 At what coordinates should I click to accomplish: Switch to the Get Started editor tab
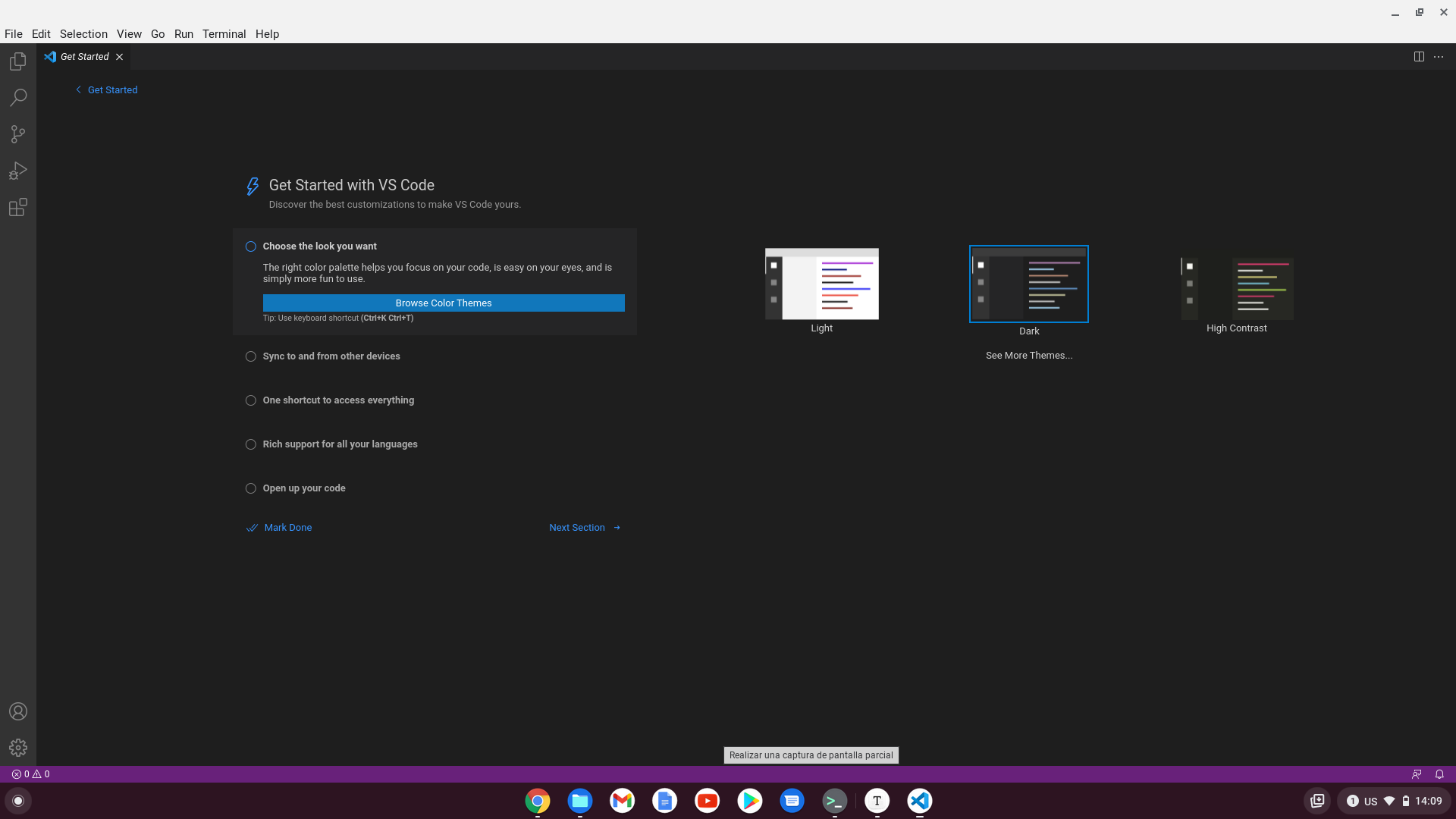[84, 57]
